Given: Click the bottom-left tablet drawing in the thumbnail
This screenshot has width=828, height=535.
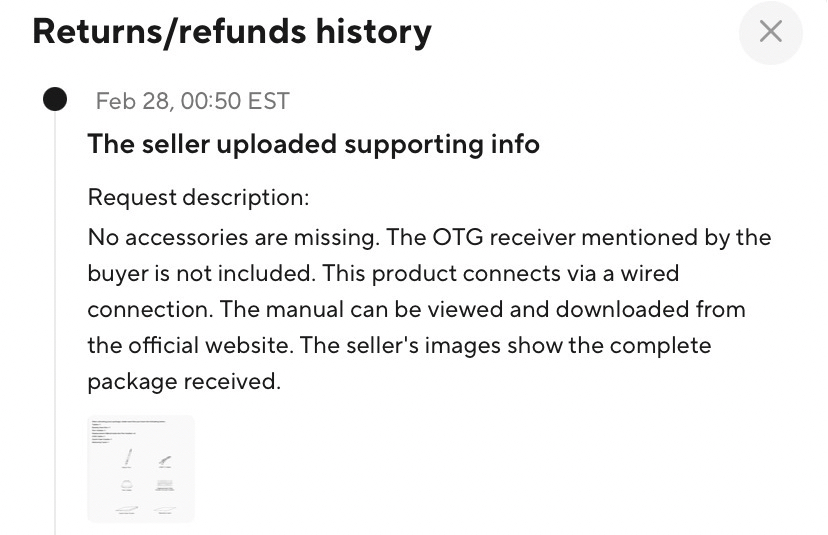Looking at the screenshot, I should coord(125,509).
